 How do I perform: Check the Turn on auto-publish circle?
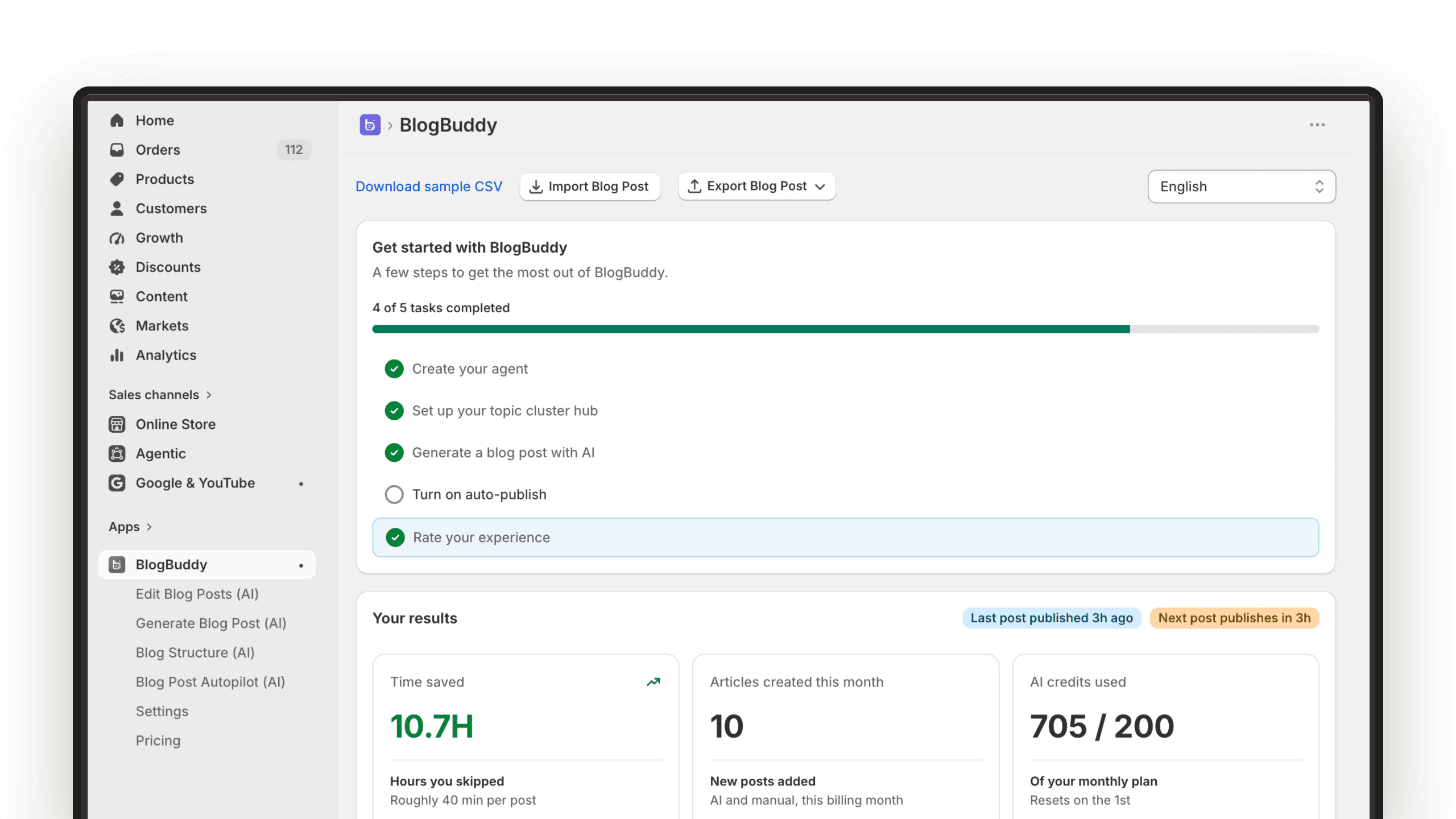tap(394, 495)
